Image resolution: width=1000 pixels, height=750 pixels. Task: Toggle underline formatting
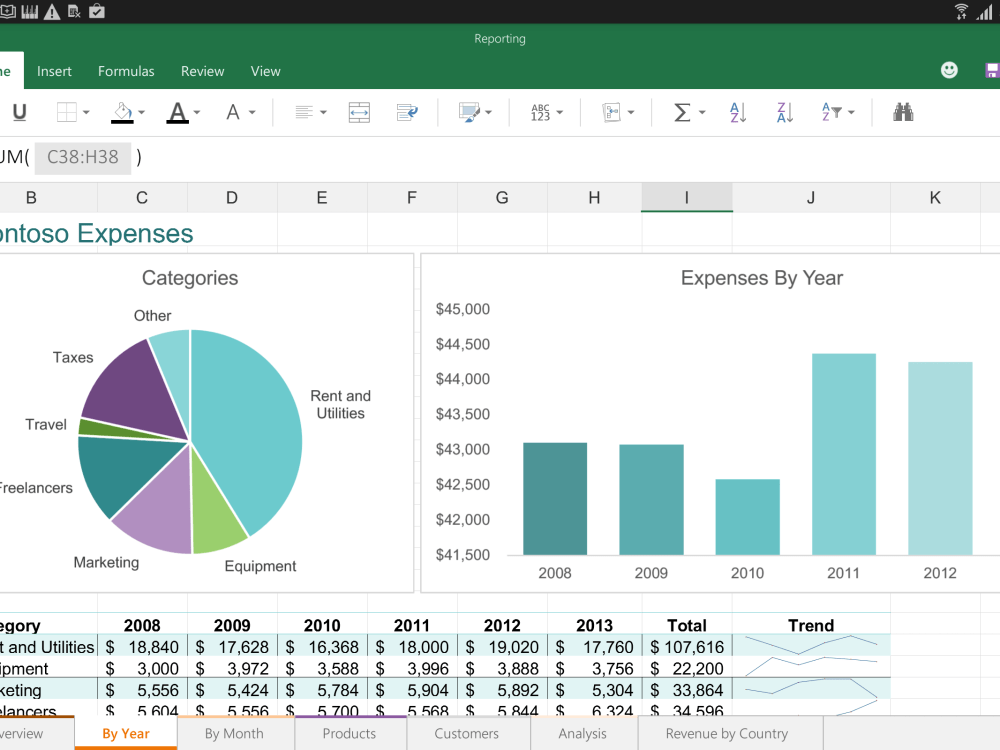[18, 112]
